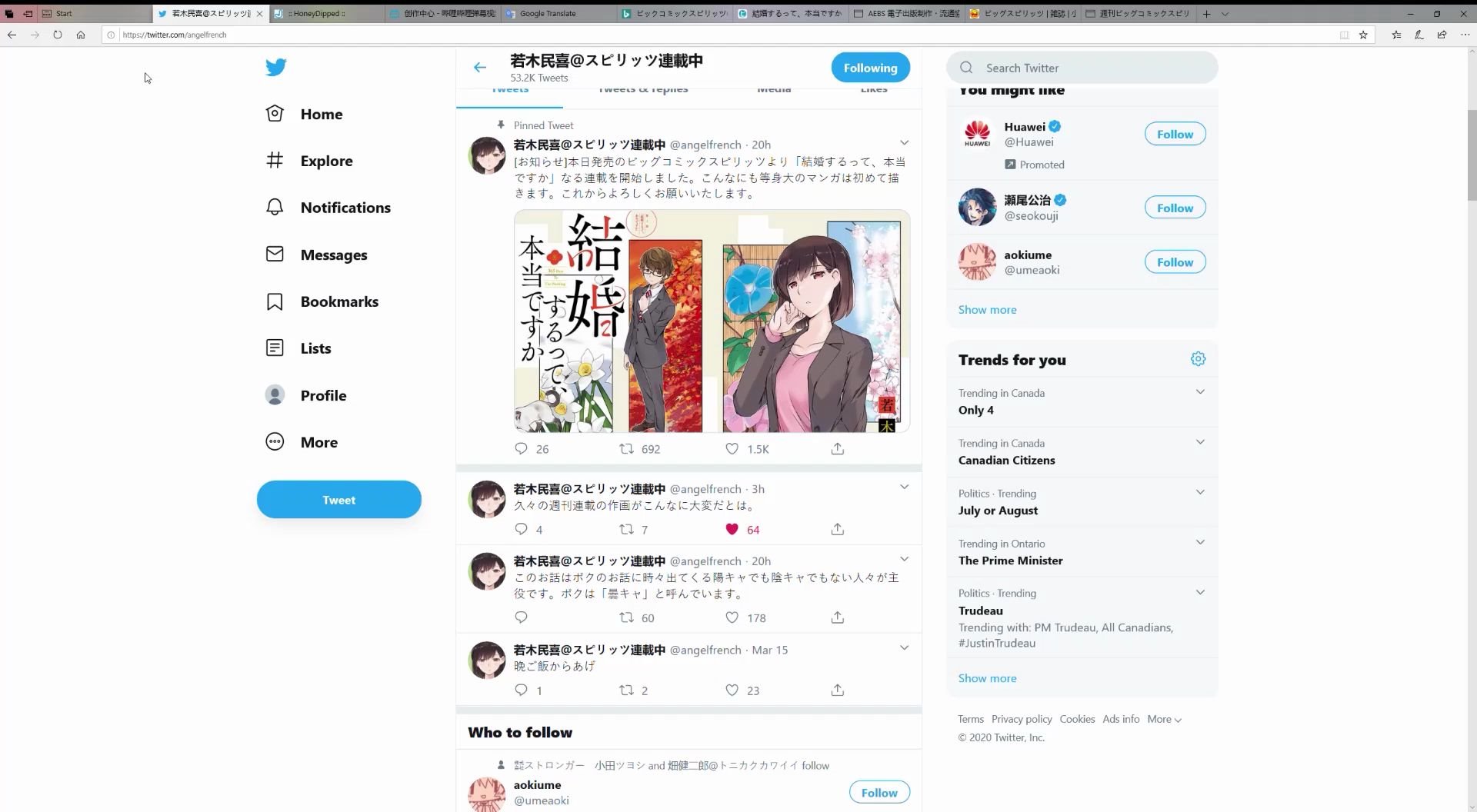Open Explore hashtag icon
This screenshot has height=812, width=1477.
(x=275, y=160)
